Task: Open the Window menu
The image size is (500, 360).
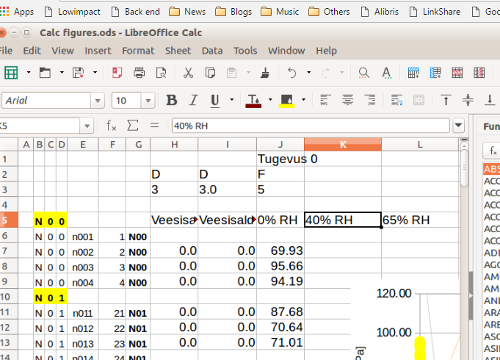Action: click(x=287, y=51)
